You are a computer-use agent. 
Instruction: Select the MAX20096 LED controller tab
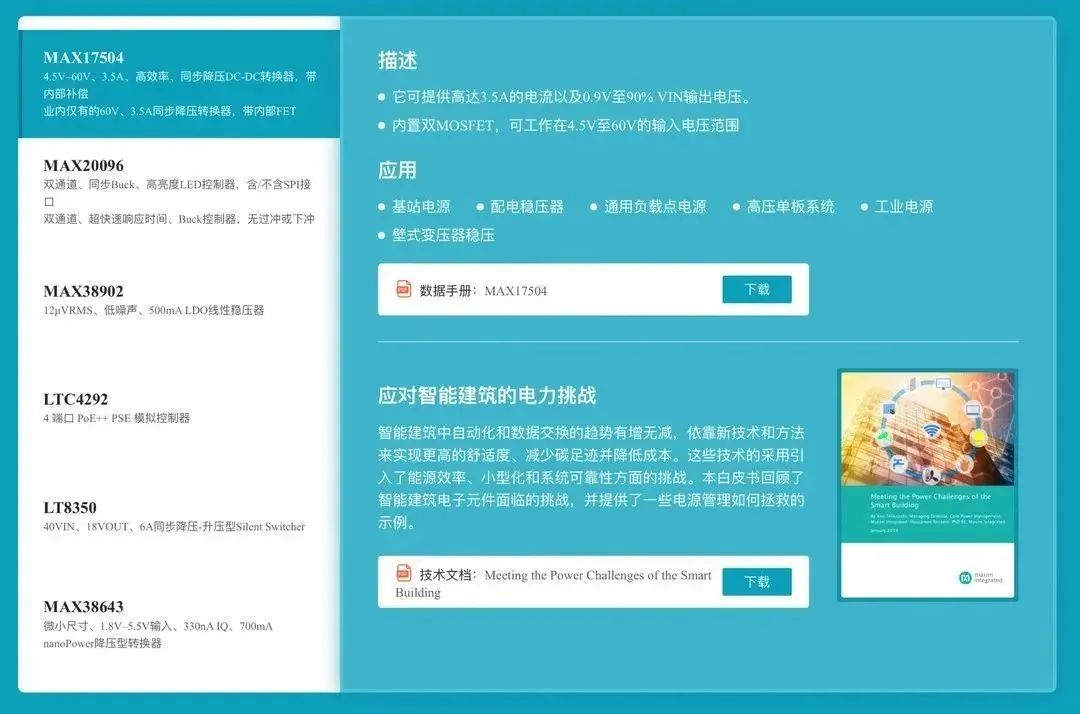coord(180,192)
